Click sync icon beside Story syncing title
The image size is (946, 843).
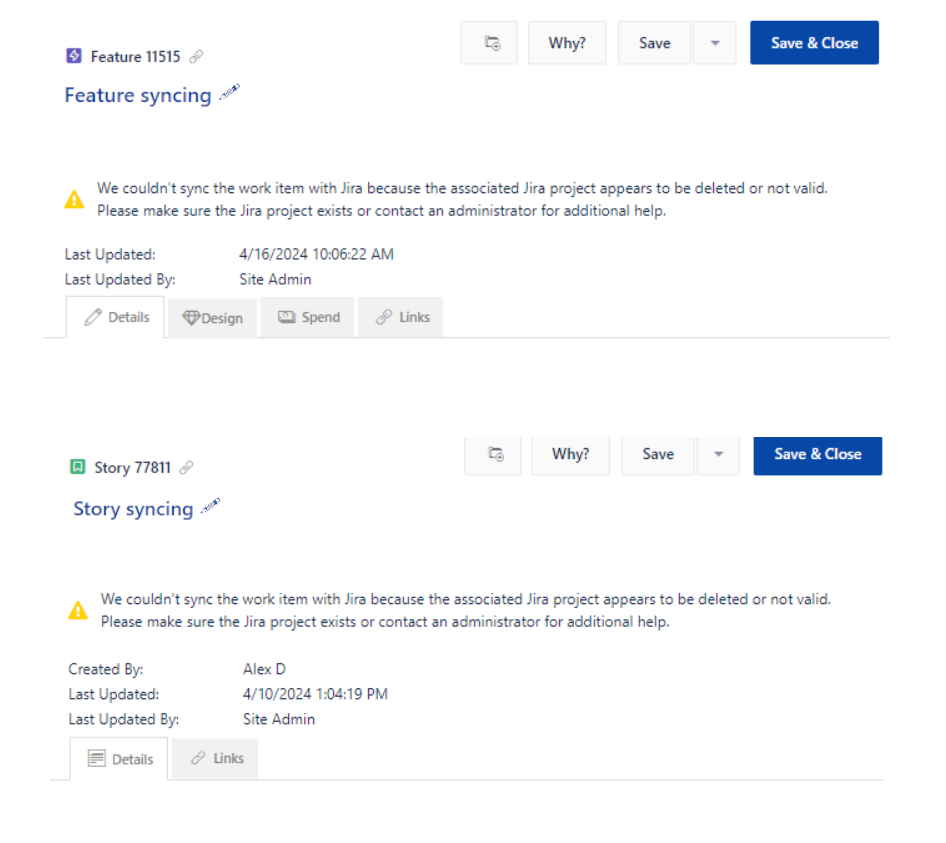210,506
